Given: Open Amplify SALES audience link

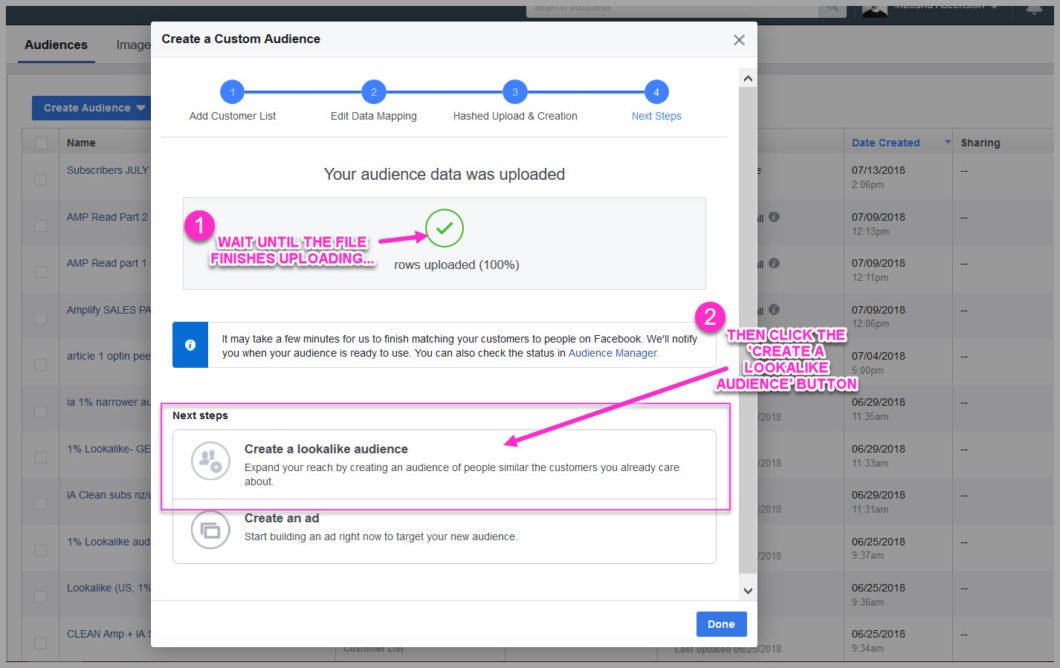Looking at the screenshot, I should pyautogui.click(x=108, y=310).
